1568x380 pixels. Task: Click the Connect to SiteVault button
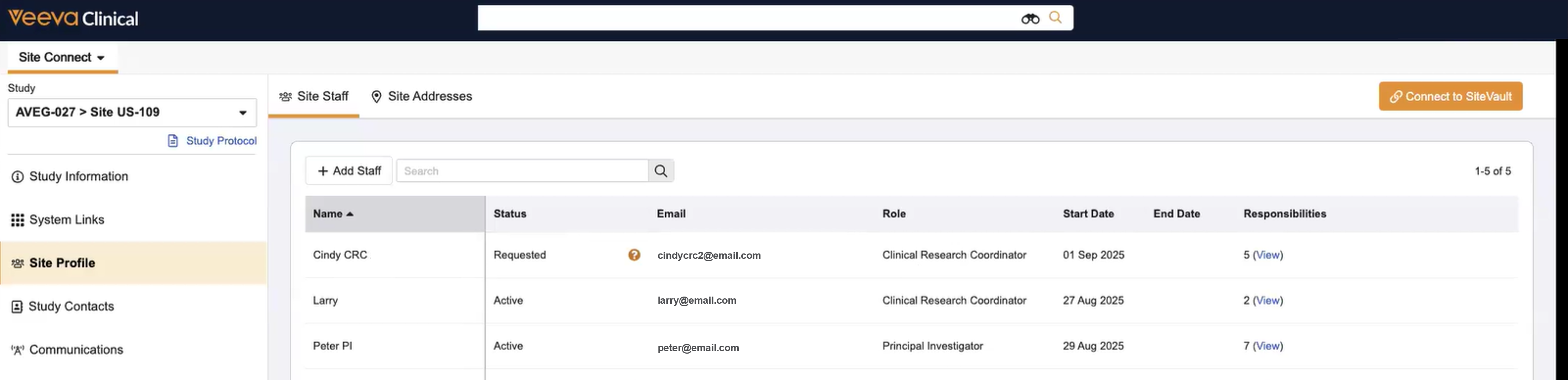[1450, 97]
